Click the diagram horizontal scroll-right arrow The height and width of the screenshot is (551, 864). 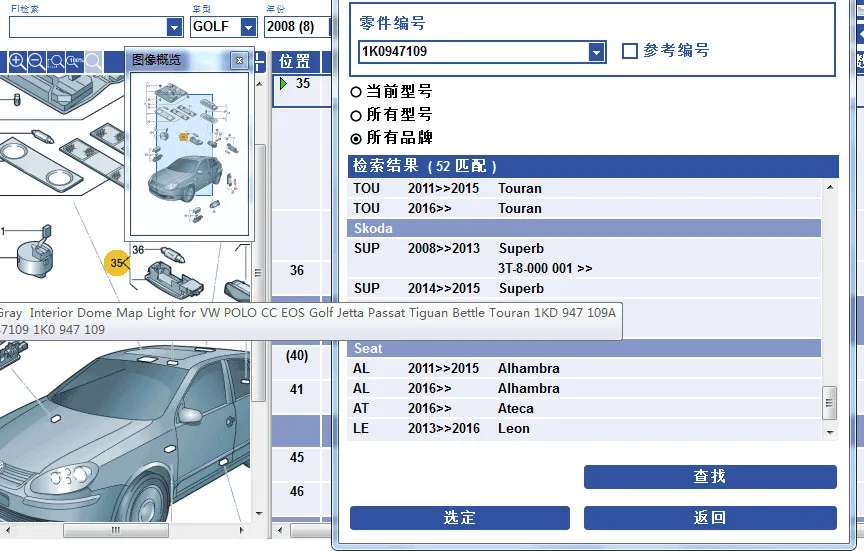(241, 531)
